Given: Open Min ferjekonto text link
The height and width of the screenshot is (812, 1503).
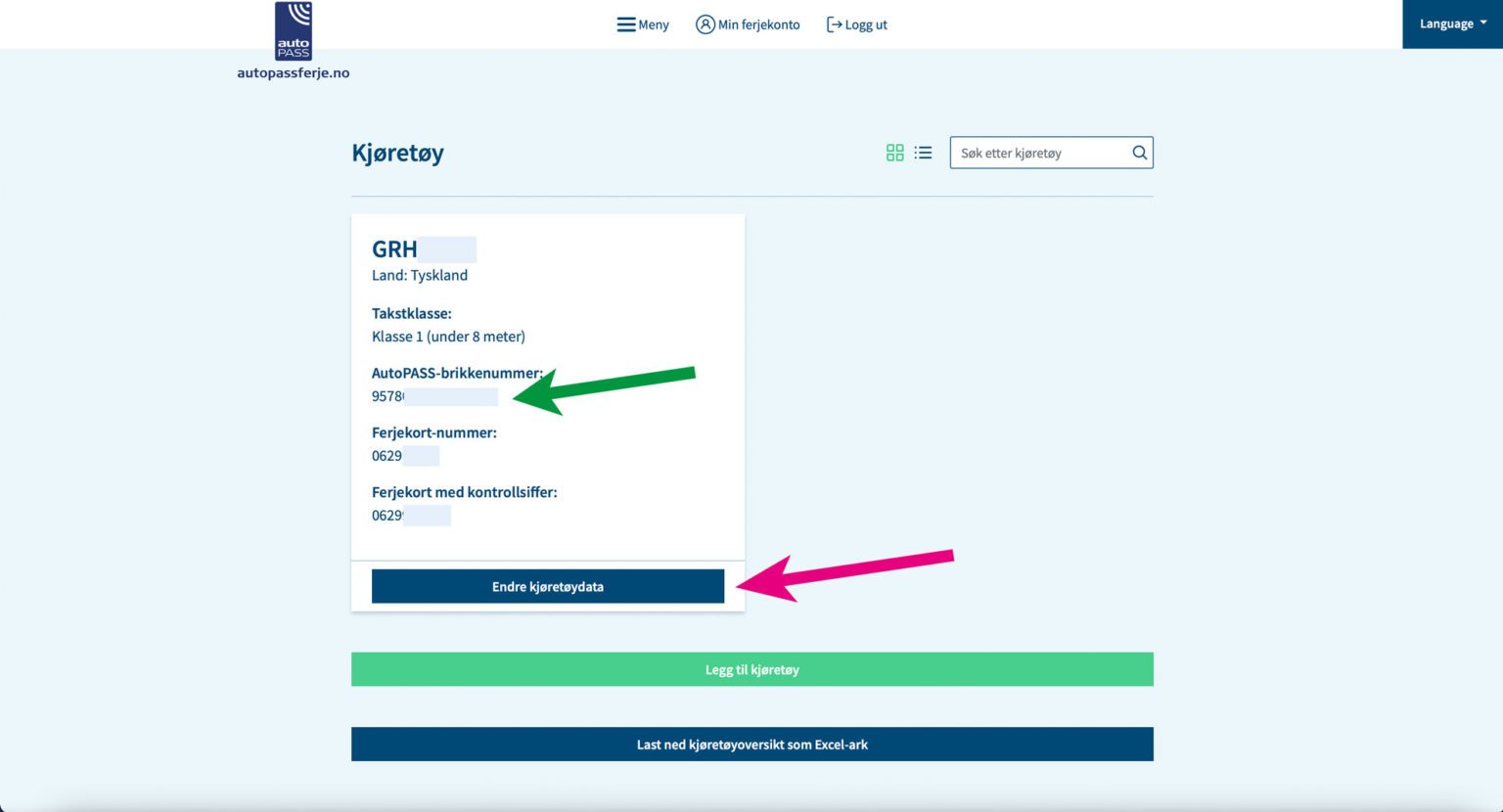Looking at the screenshot, I should click(758, 24).
